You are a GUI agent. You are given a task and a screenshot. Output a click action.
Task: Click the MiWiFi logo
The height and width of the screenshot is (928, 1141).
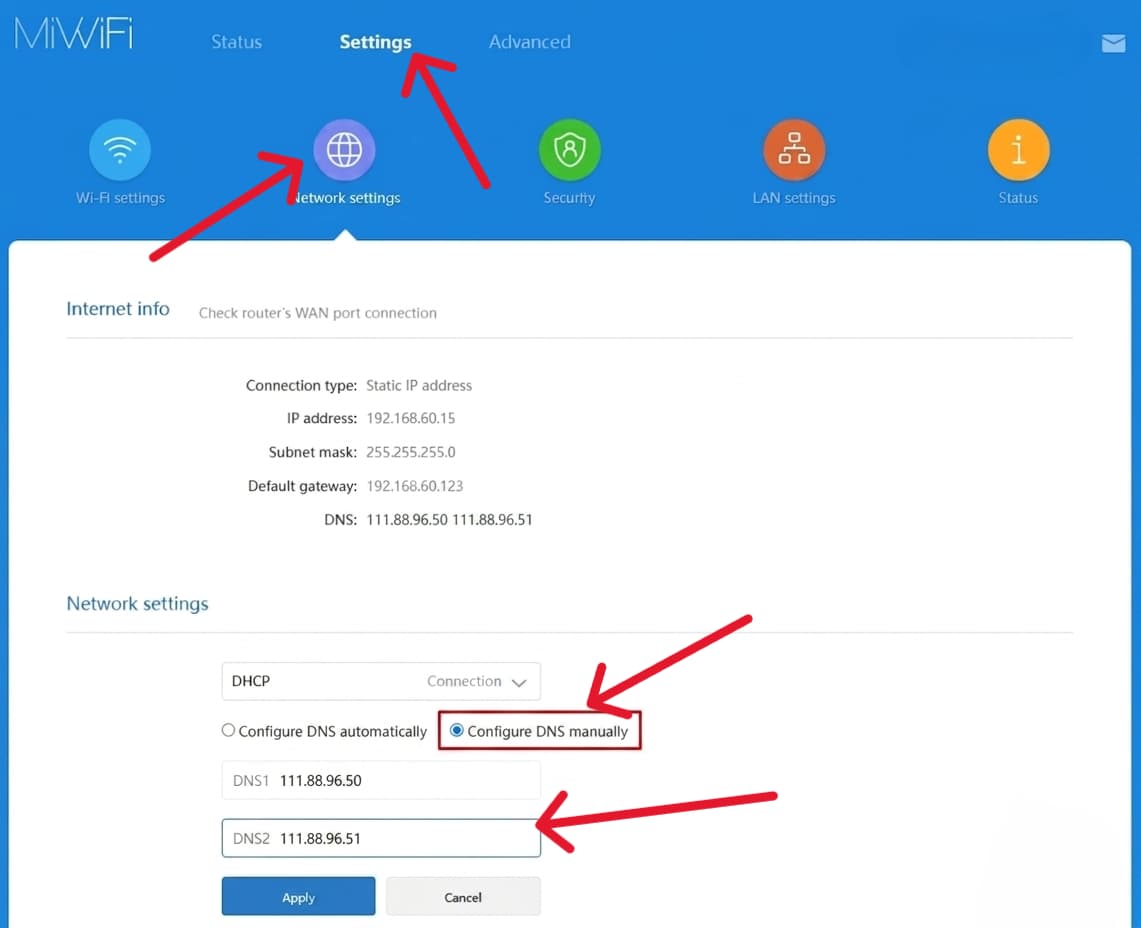tap(74, 33)
